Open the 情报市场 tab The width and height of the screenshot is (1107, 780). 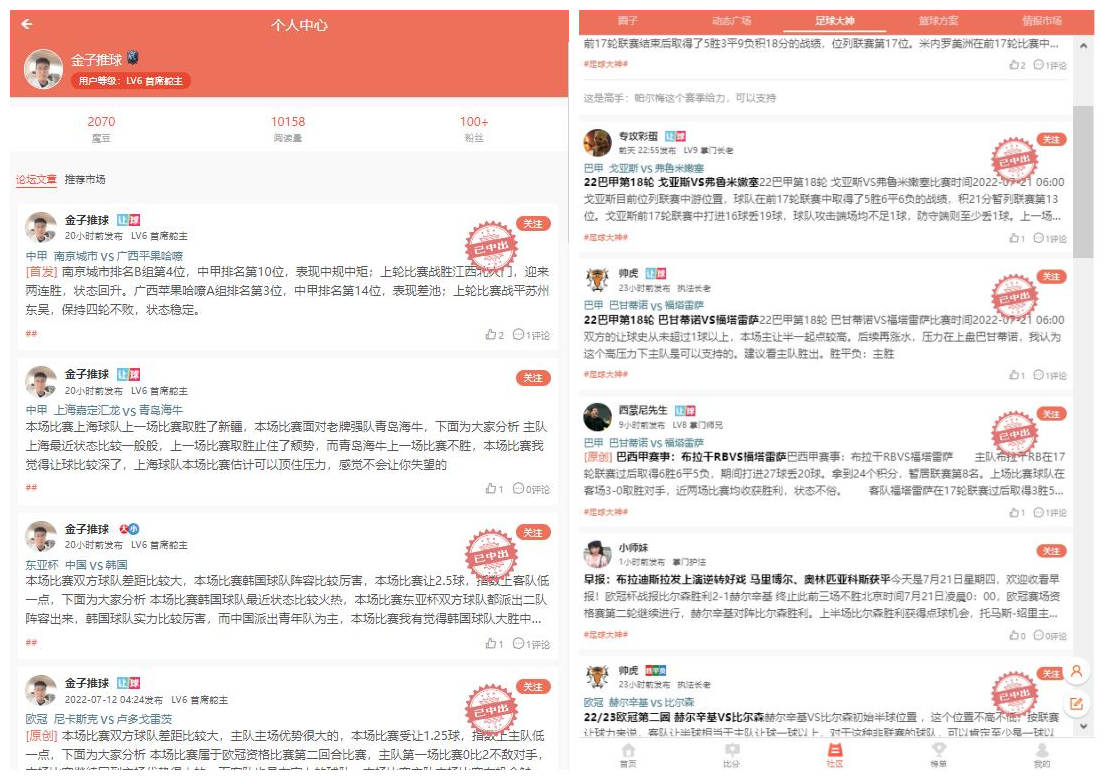[x=1042, y=20]
